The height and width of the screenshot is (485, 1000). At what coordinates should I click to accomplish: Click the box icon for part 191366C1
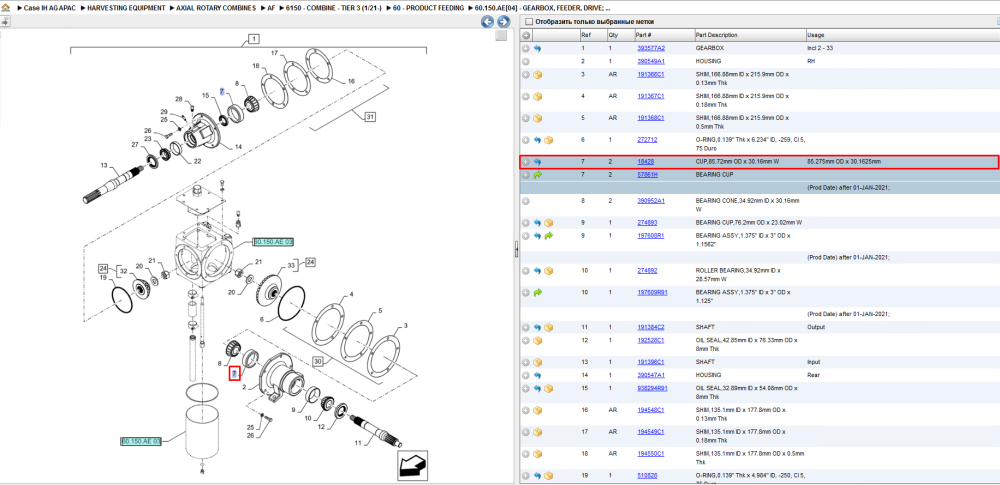click(538, 75)
